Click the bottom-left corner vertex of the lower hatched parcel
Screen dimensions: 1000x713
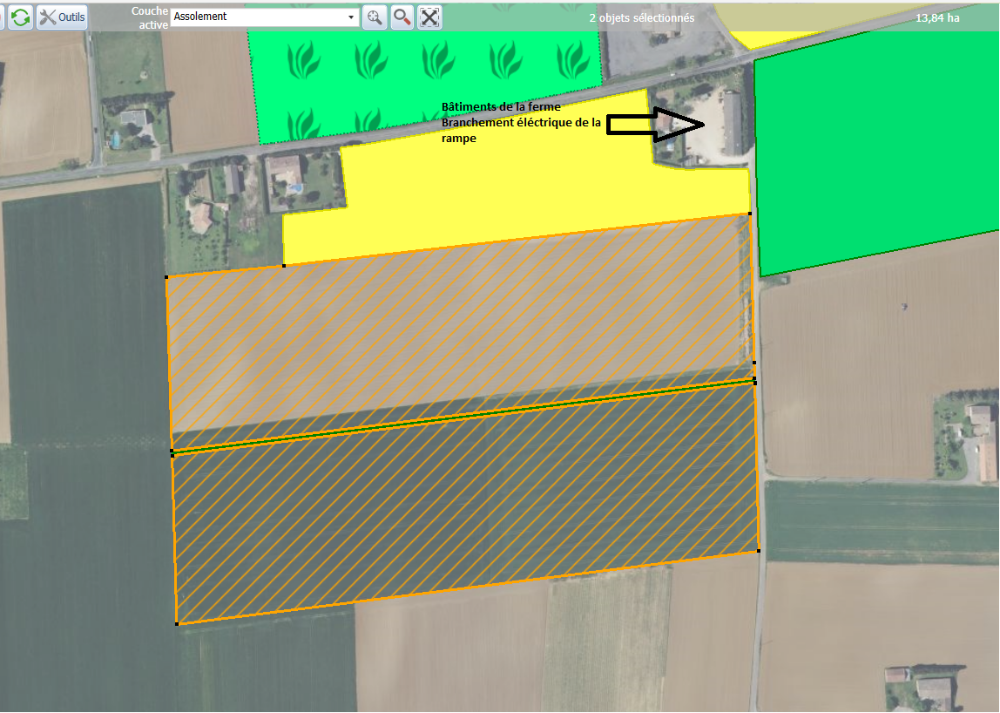coord(177,624)
